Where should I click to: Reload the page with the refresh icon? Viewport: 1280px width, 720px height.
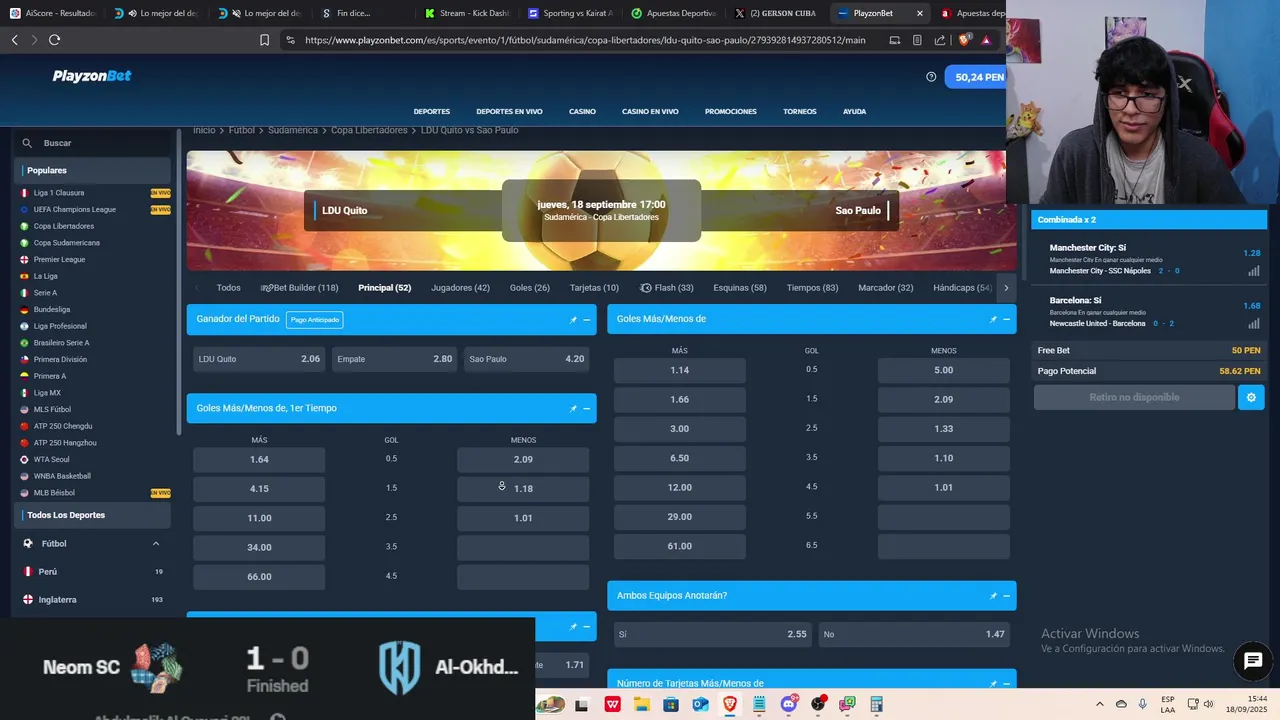pyautogui.click(x=54, y=40)
